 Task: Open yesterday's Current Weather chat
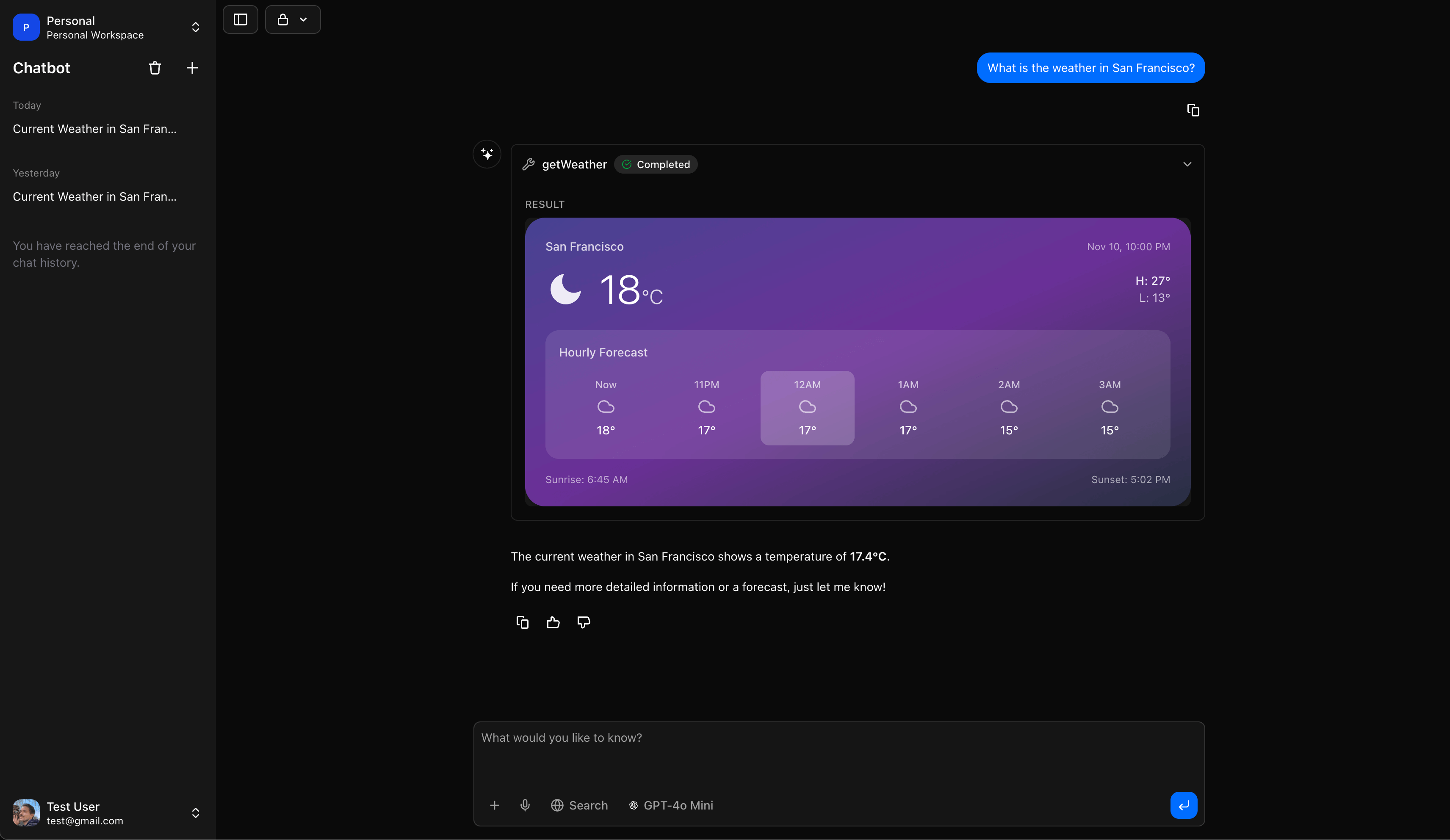click(x=94, y=197)
